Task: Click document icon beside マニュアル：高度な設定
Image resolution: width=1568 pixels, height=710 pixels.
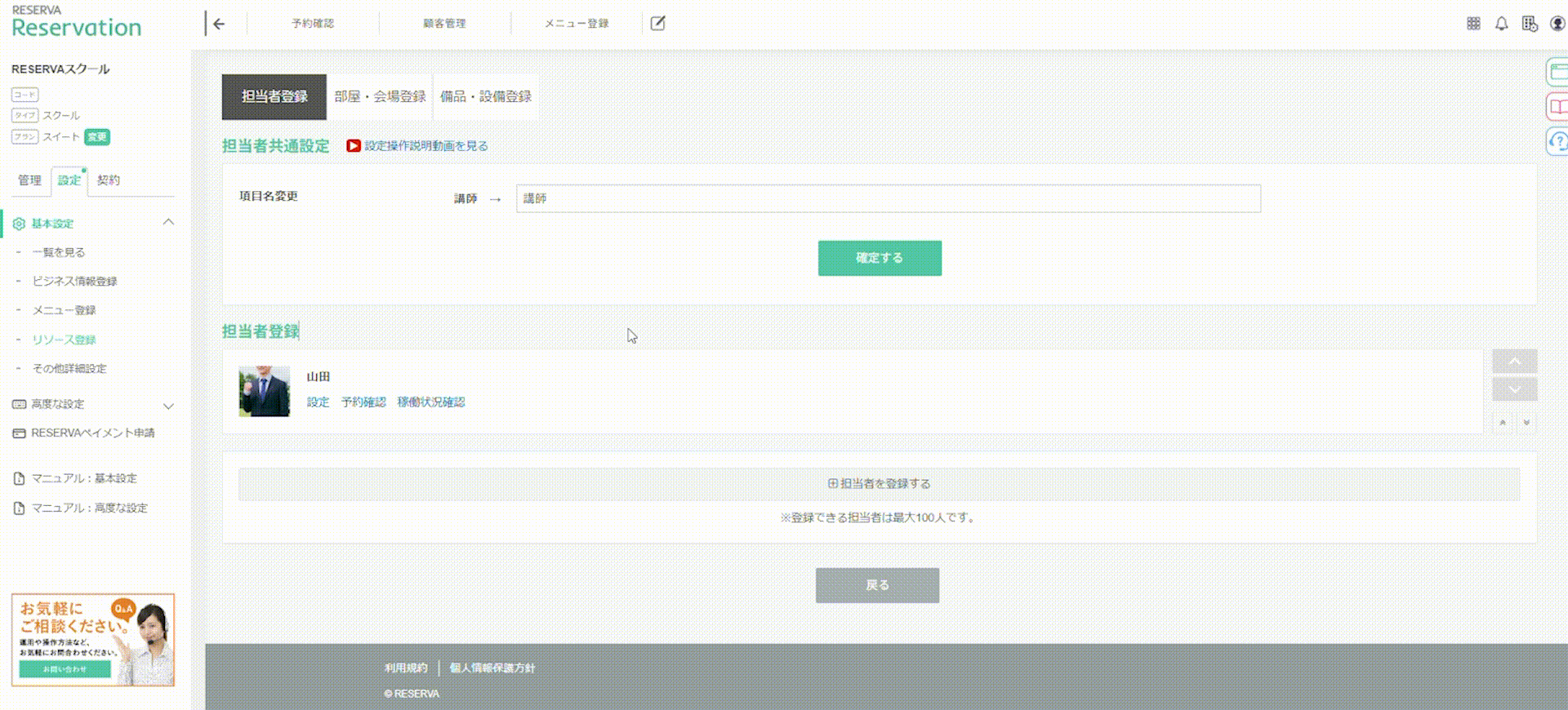Action: [19, 508]
